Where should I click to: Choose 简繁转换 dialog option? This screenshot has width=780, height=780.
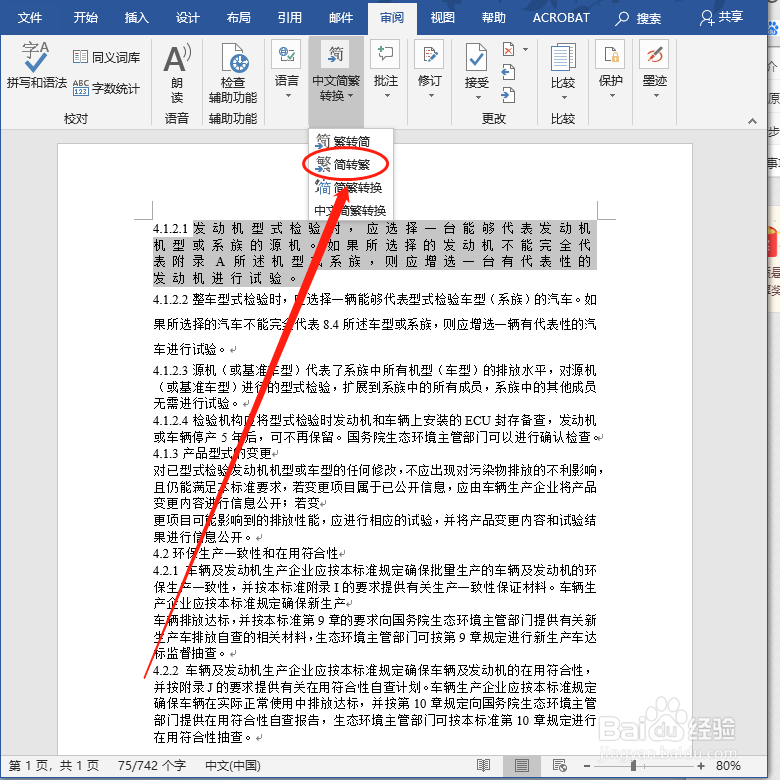350,188
